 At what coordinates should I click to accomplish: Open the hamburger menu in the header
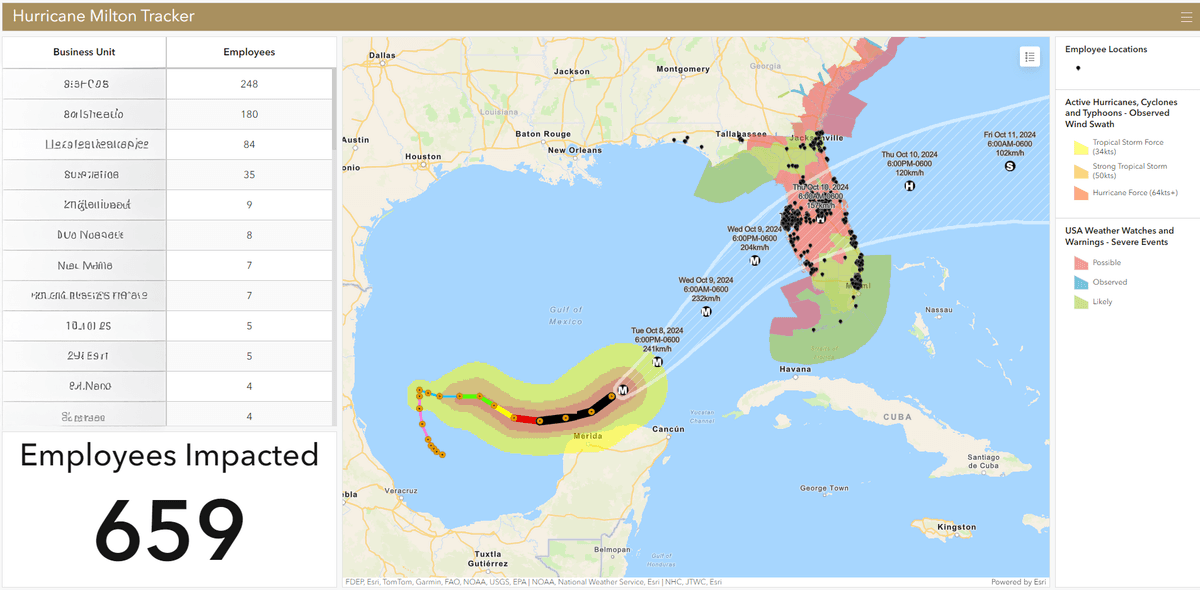(x=1186, y=16)
